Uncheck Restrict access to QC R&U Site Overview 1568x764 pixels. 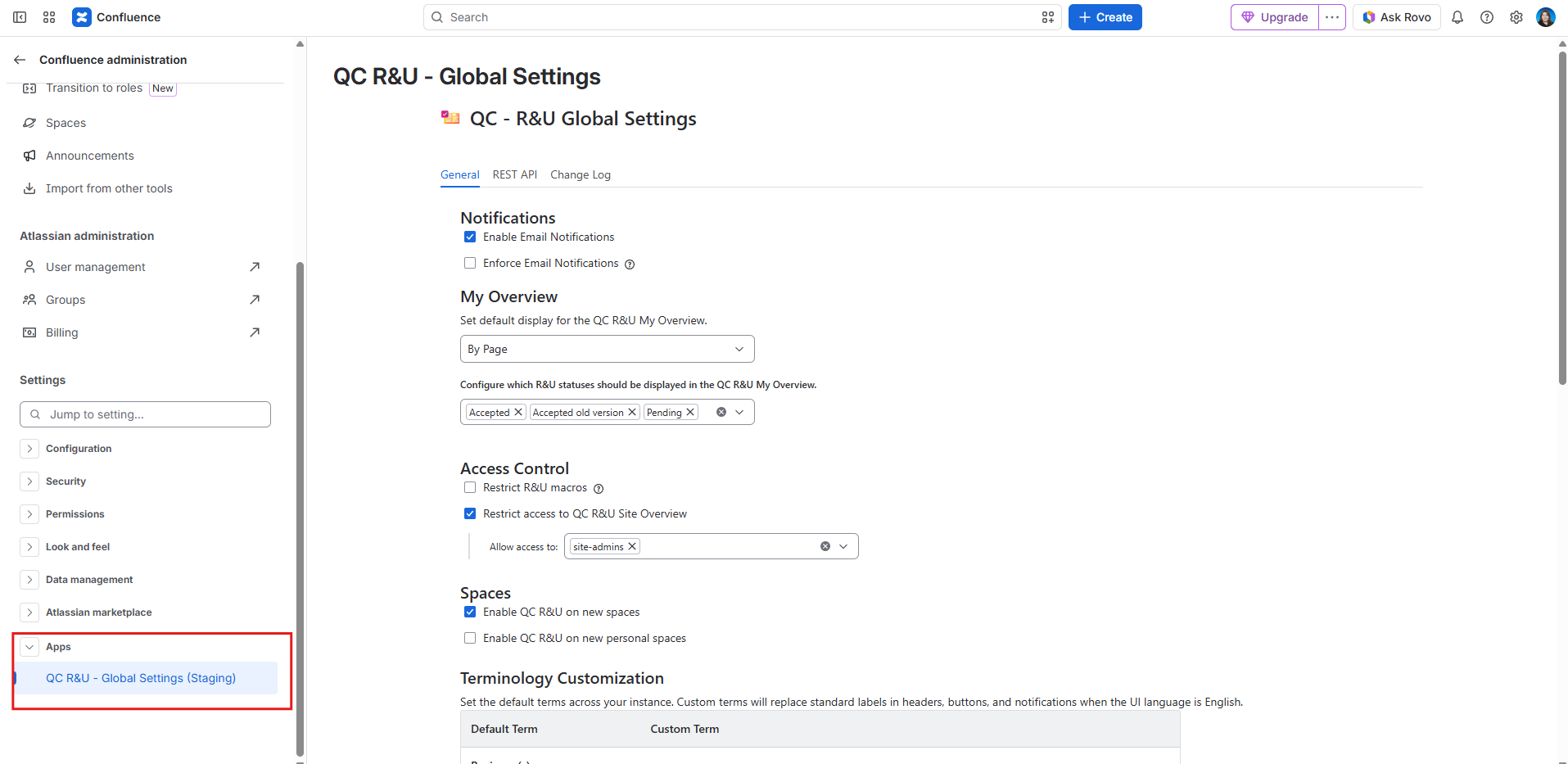coord(470,513)
